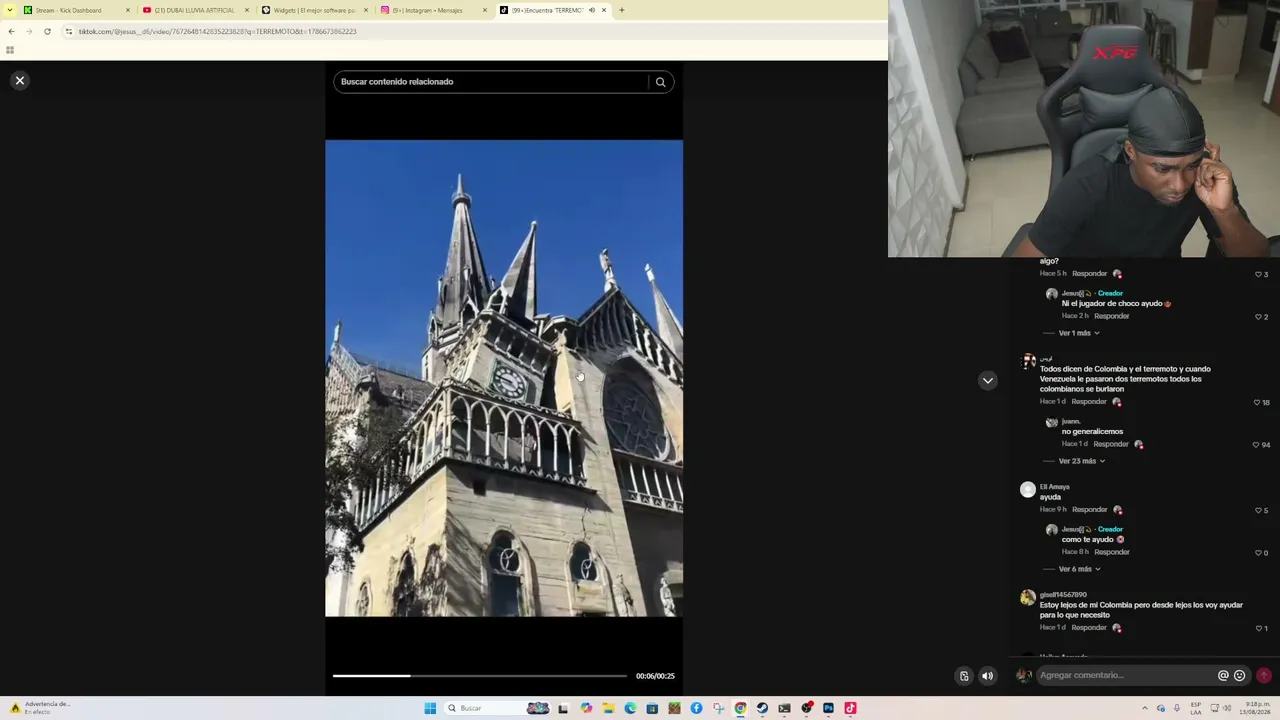Open Copilot from the taskbar
This screenshot has width=1280, height=720.
pos(586,708)
